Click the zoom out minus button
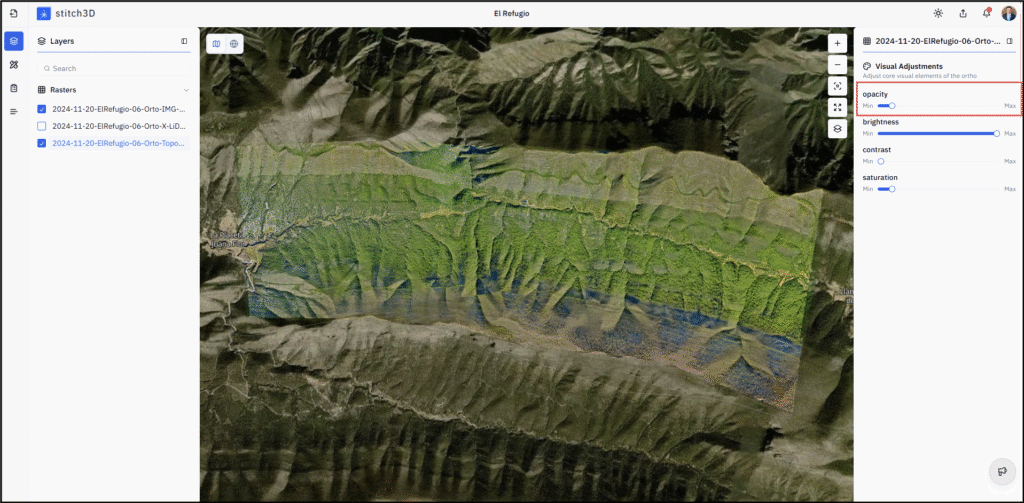Screen dimensions: 1024x503 837,65
